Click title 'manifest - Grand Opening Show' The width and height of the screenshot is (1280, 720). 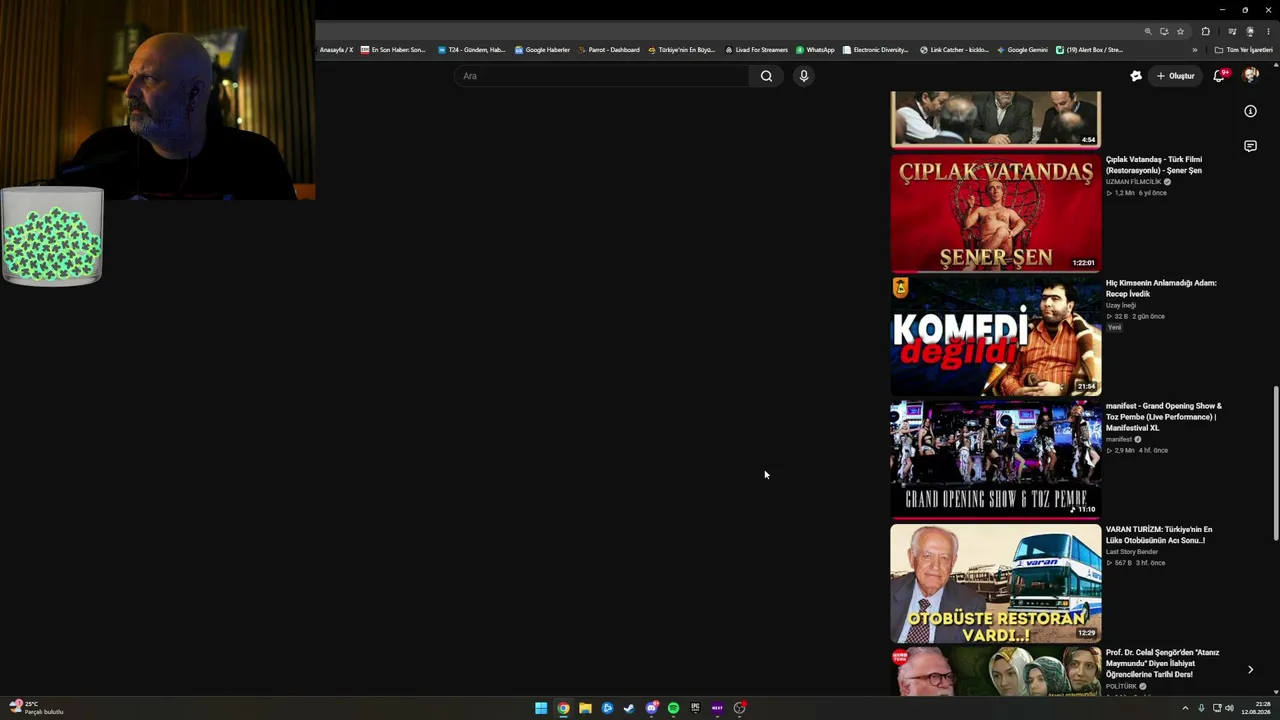[1164, 416]
